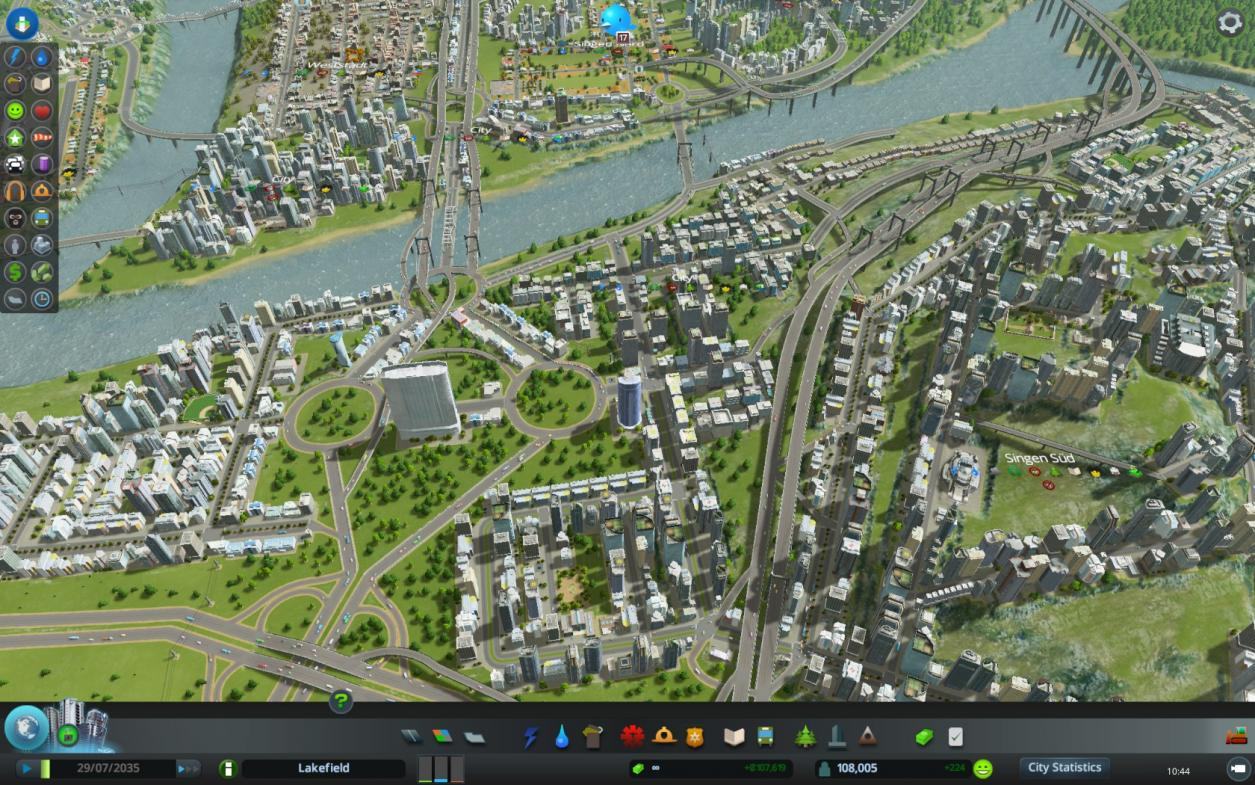The width and height of the screenshot is (1255, 785).
Task: Open the Economy money panel
Action: pyautogui.click(x=924, y=738)
